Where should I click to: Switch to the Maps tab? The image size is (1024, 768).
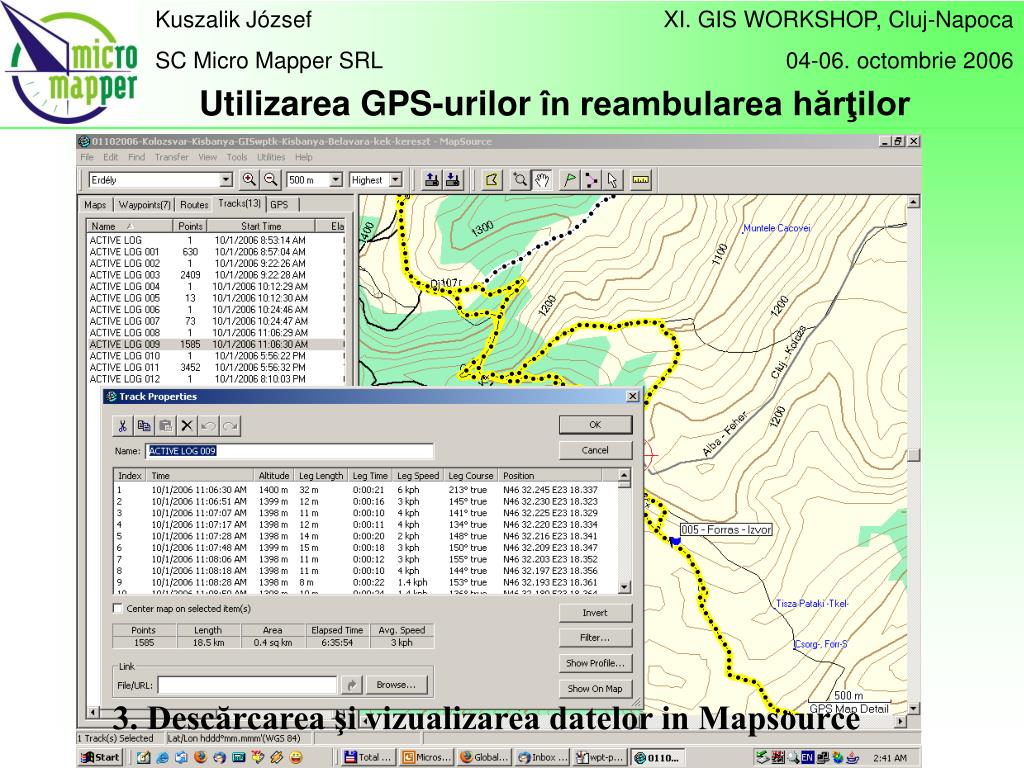95,204
